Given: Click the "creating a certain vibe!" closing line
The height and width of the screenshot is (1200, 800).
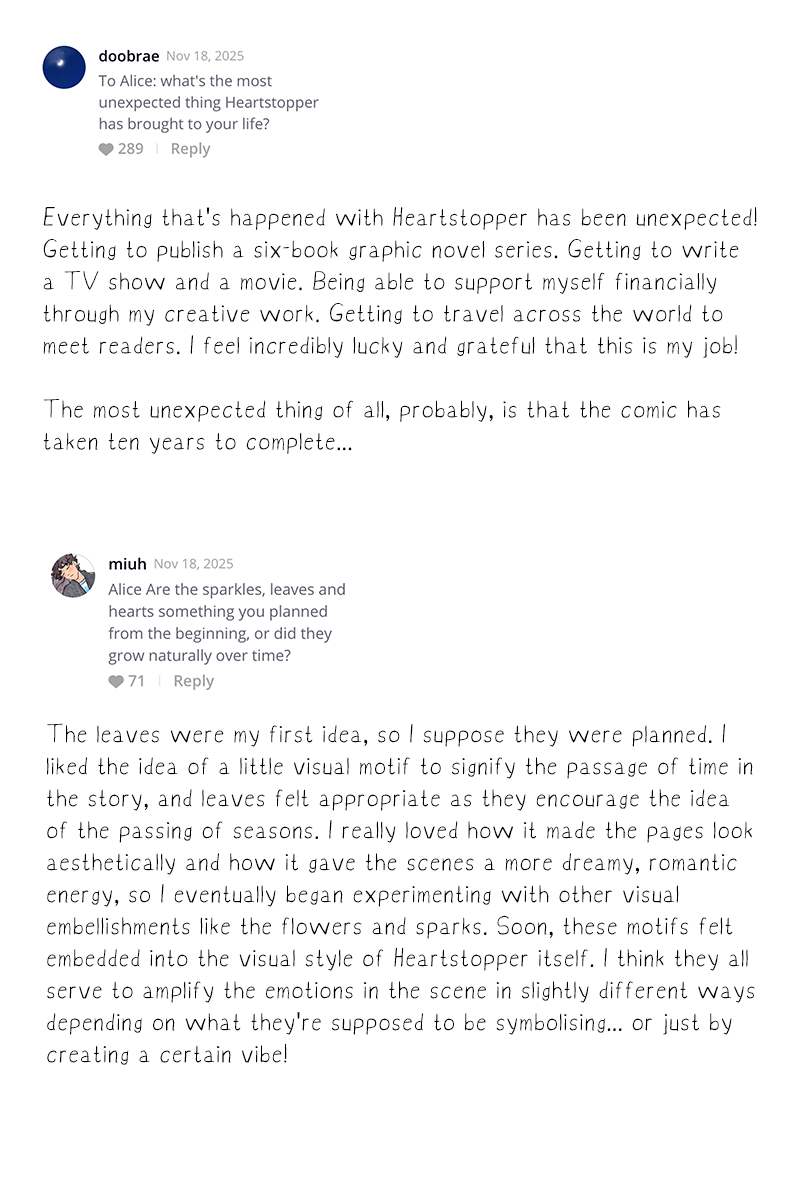Looking at the screenshot, I should pos(167,1054).
